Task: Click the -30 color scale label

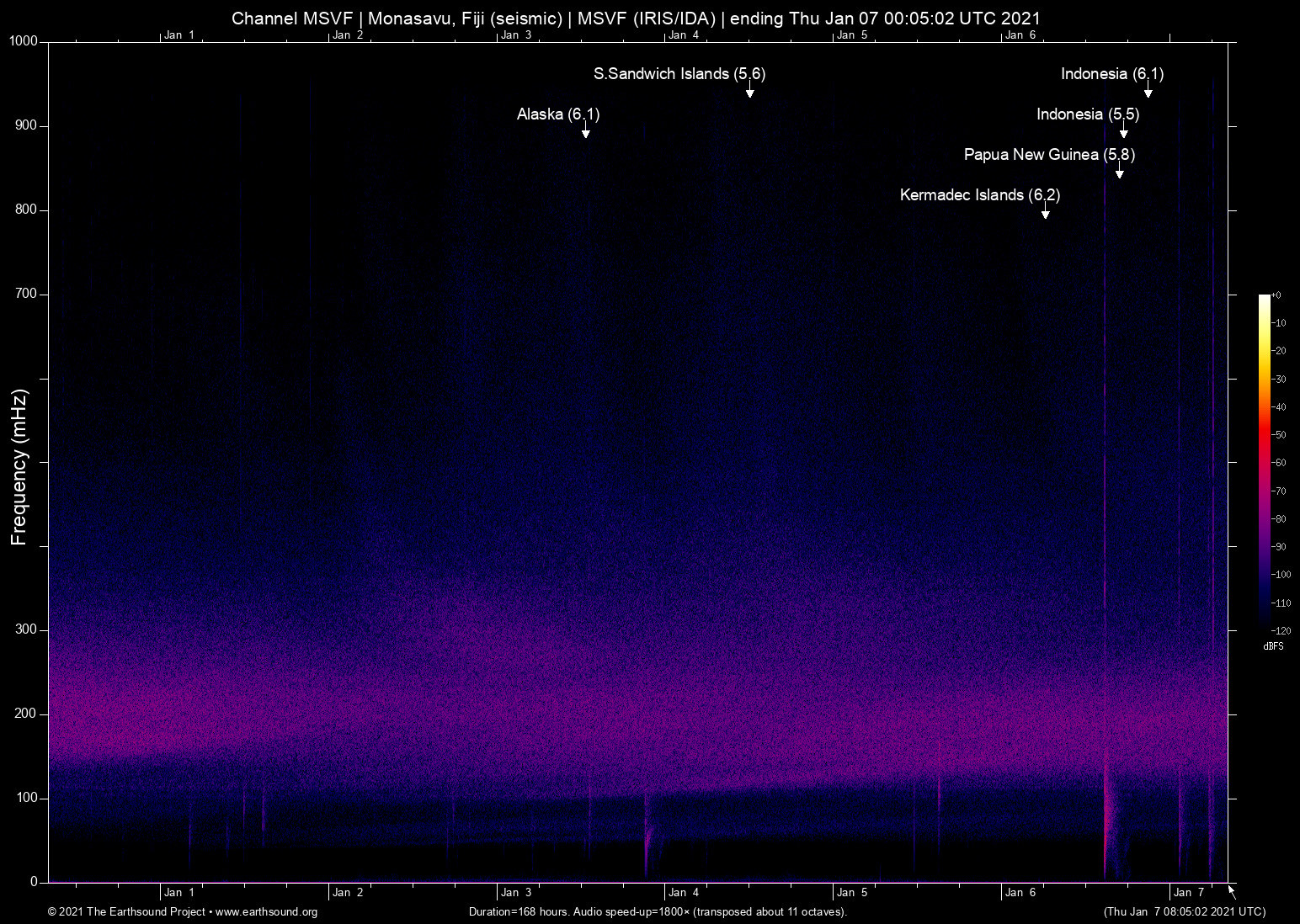Action: (1278, 380)
